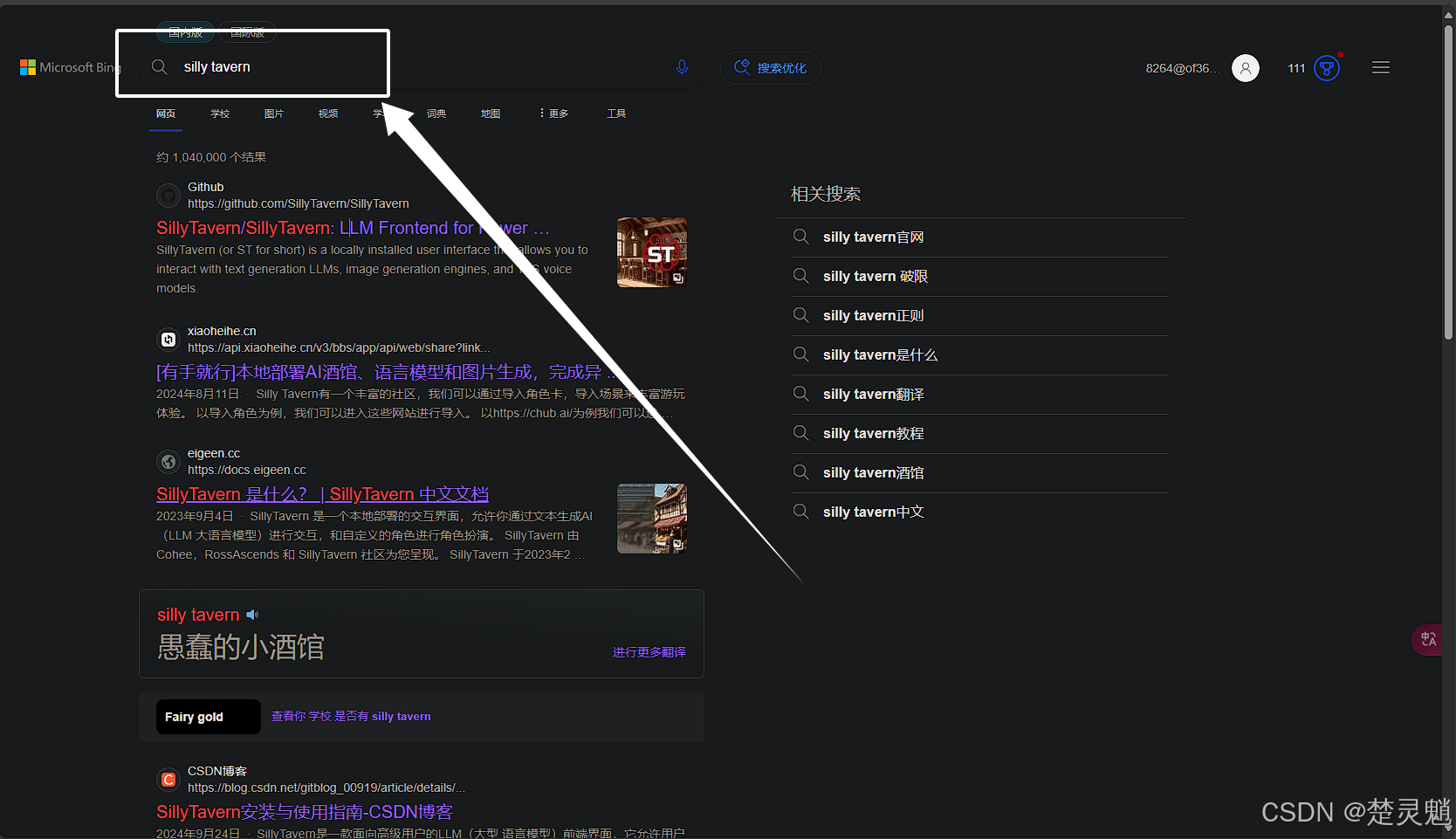Click 进行更多翻译 link
The height and width of the screenshot is (839, 1456).
coord(649,652)
